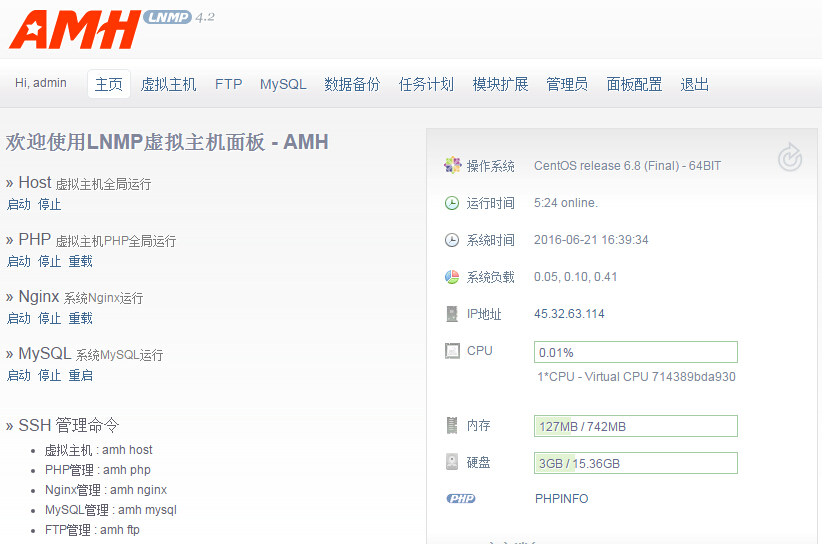Open the 数据备份 menu

(x=352, y=84)
